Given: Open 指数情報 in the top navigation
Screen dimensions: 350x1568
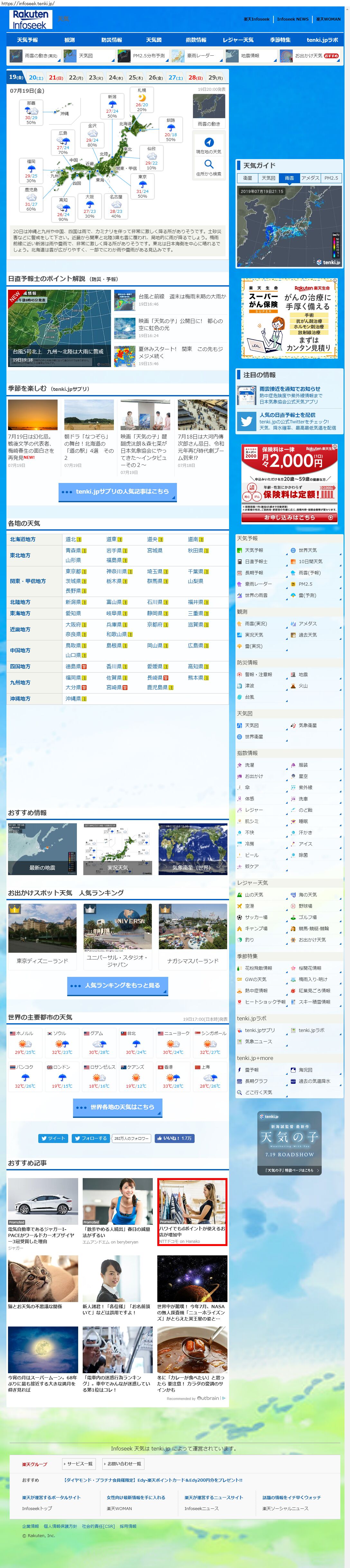Looking at the screenshot, I should tap(196, 40).
